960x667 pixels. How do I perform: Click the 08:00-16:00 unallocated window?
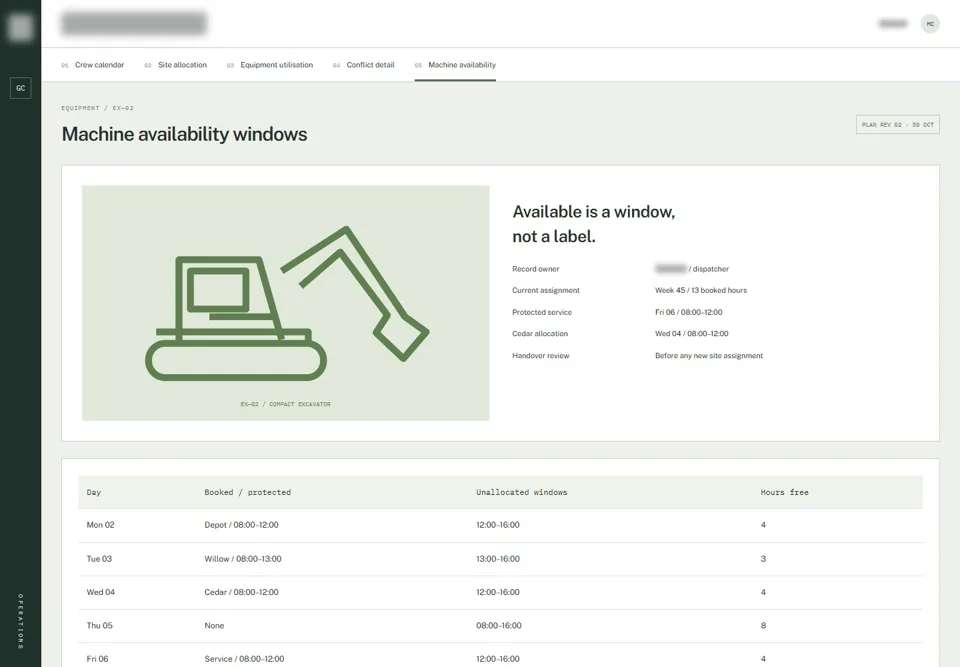498,625
